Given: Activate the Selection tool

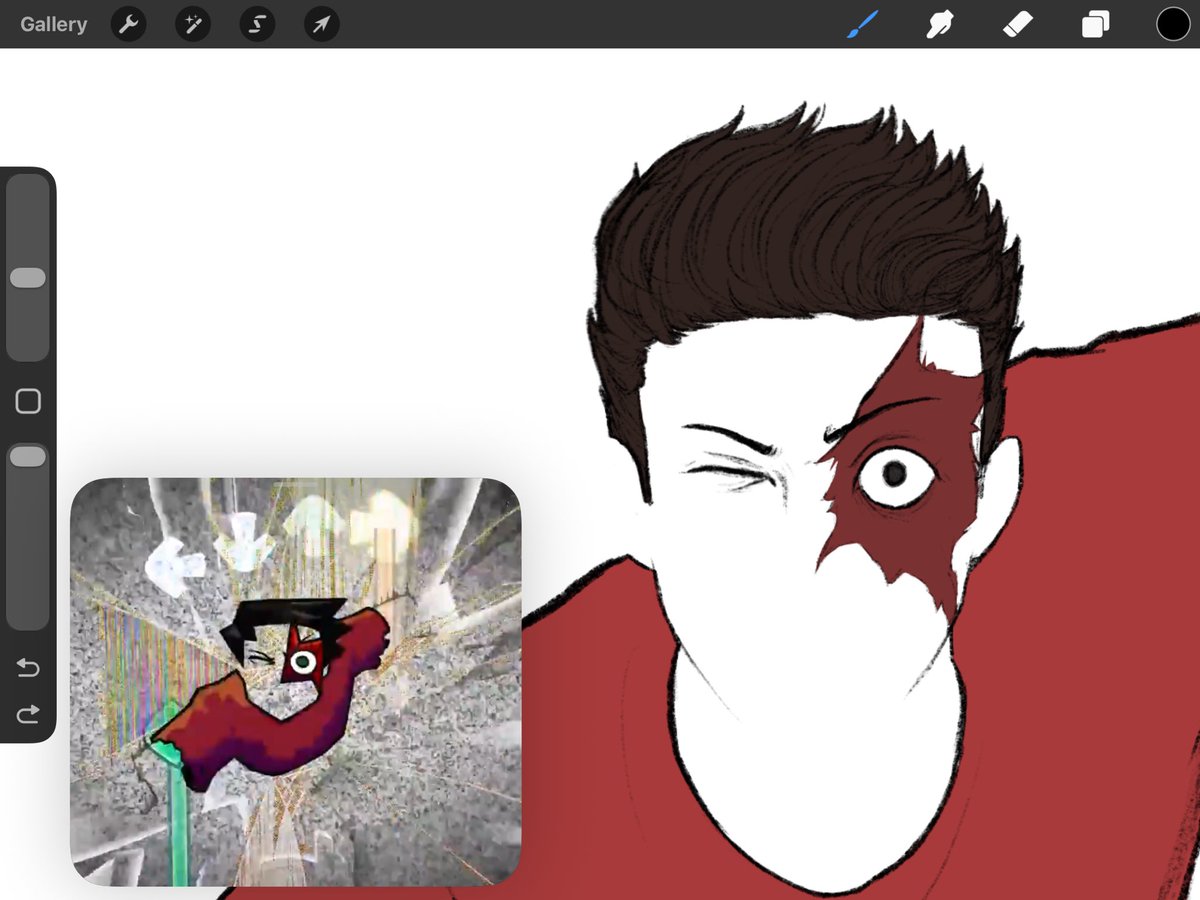Looking at the screenshot, I should point(257,24).
